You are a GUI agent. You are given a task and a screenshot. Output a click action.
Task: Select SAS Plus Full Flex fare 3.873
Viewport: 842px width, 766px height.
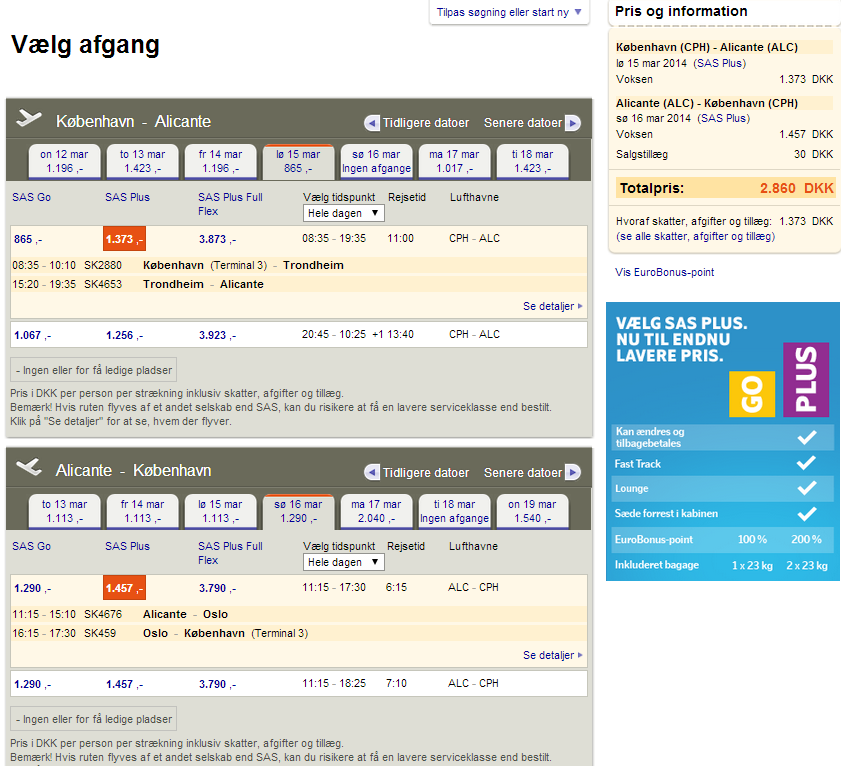pyautogui.click(x=217, y=239)
